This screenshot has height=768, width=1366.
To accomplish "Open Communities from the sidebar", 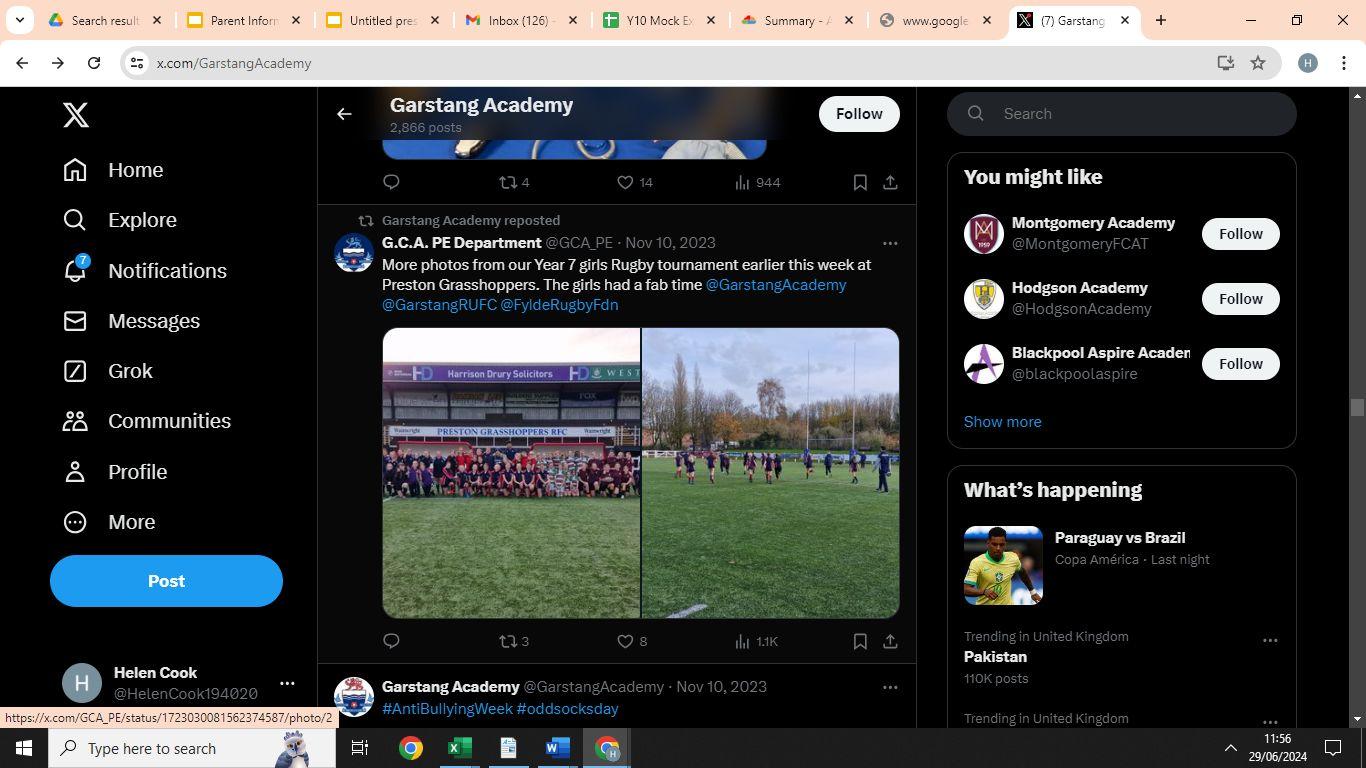I will click(147, 421).
